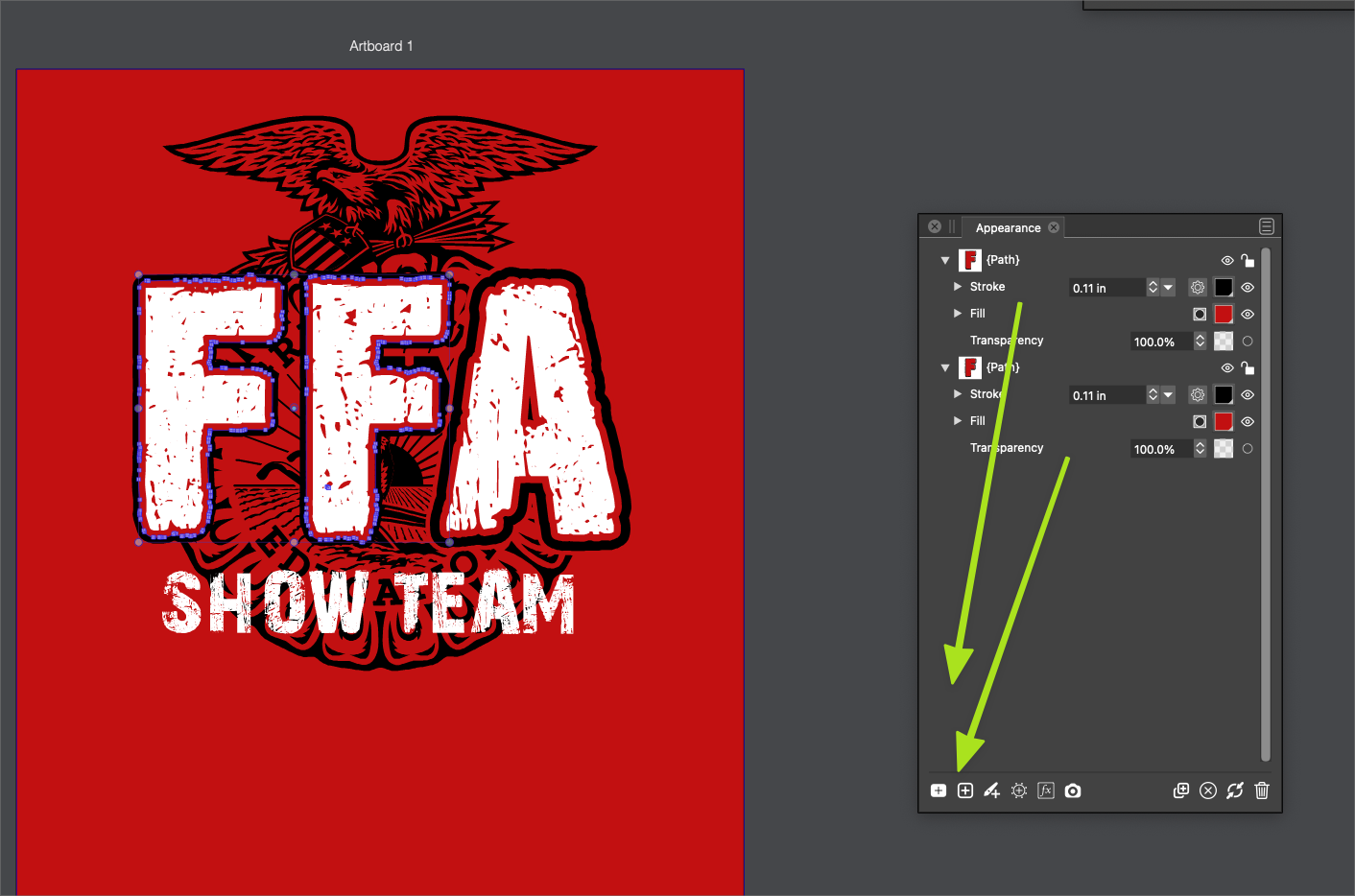Click the camera snapshot icon

tap(1073, 790)
